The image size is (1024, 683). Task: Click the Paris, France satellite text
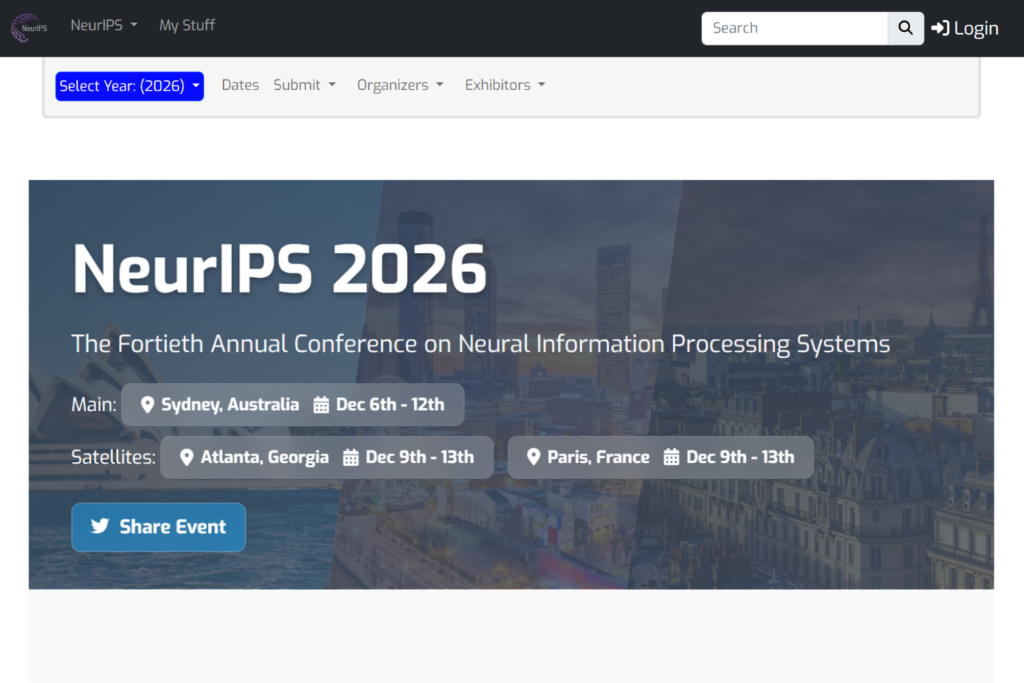[598, 457]
